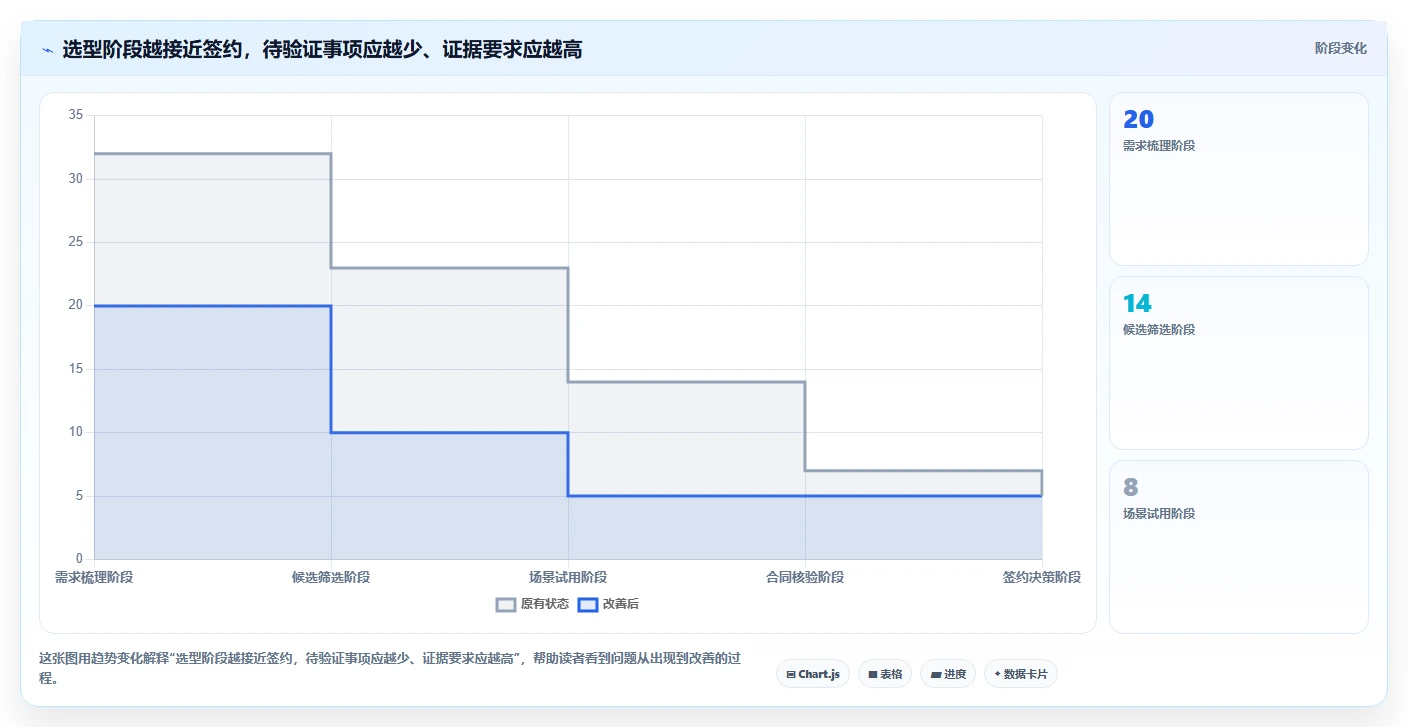Click the 数据卡片 chip
1408x727 pixels.
point(1021,674)
